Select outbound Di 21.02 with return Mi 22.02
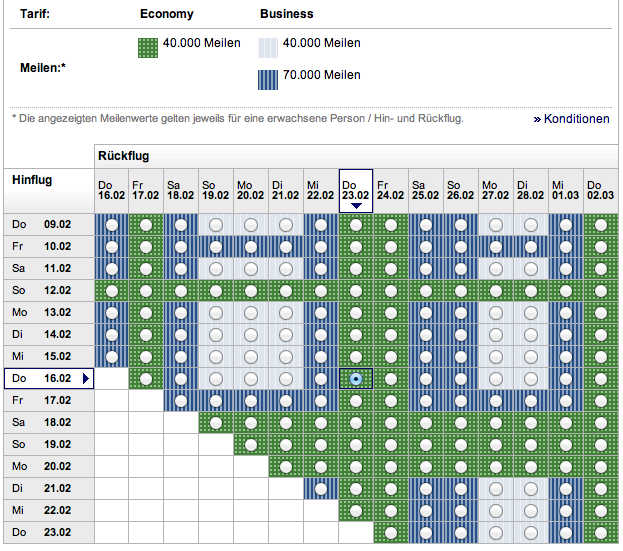The width and height of the screenshot is (623, 551). [321, 489]
